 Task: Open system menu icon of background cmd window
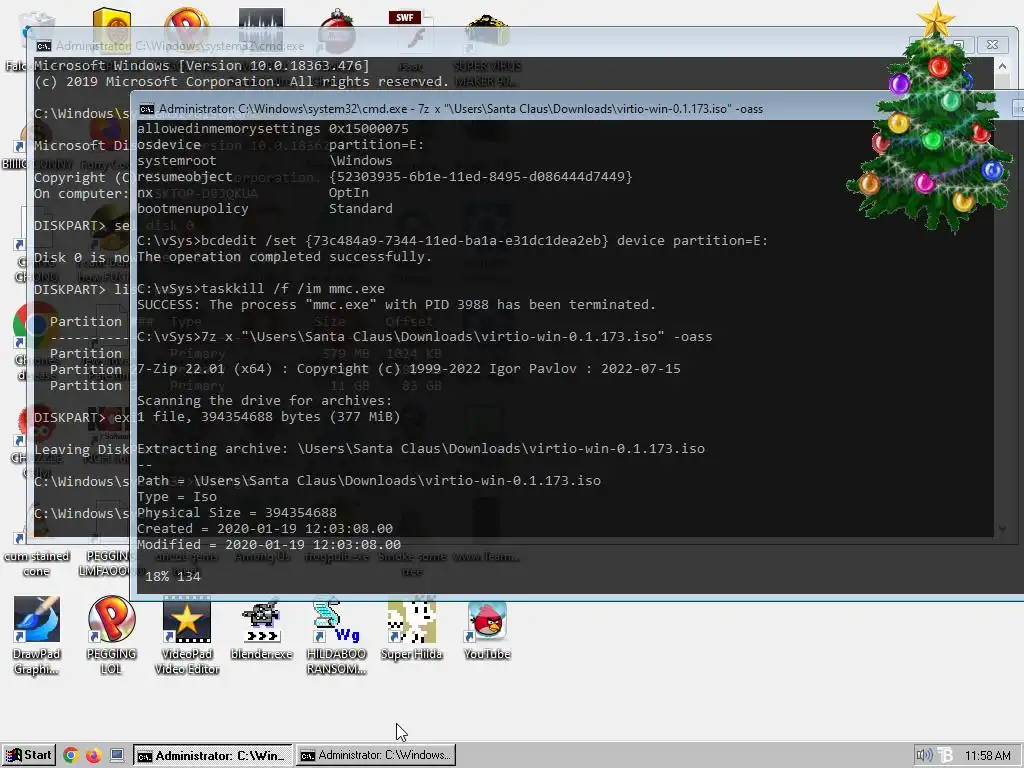44,46
